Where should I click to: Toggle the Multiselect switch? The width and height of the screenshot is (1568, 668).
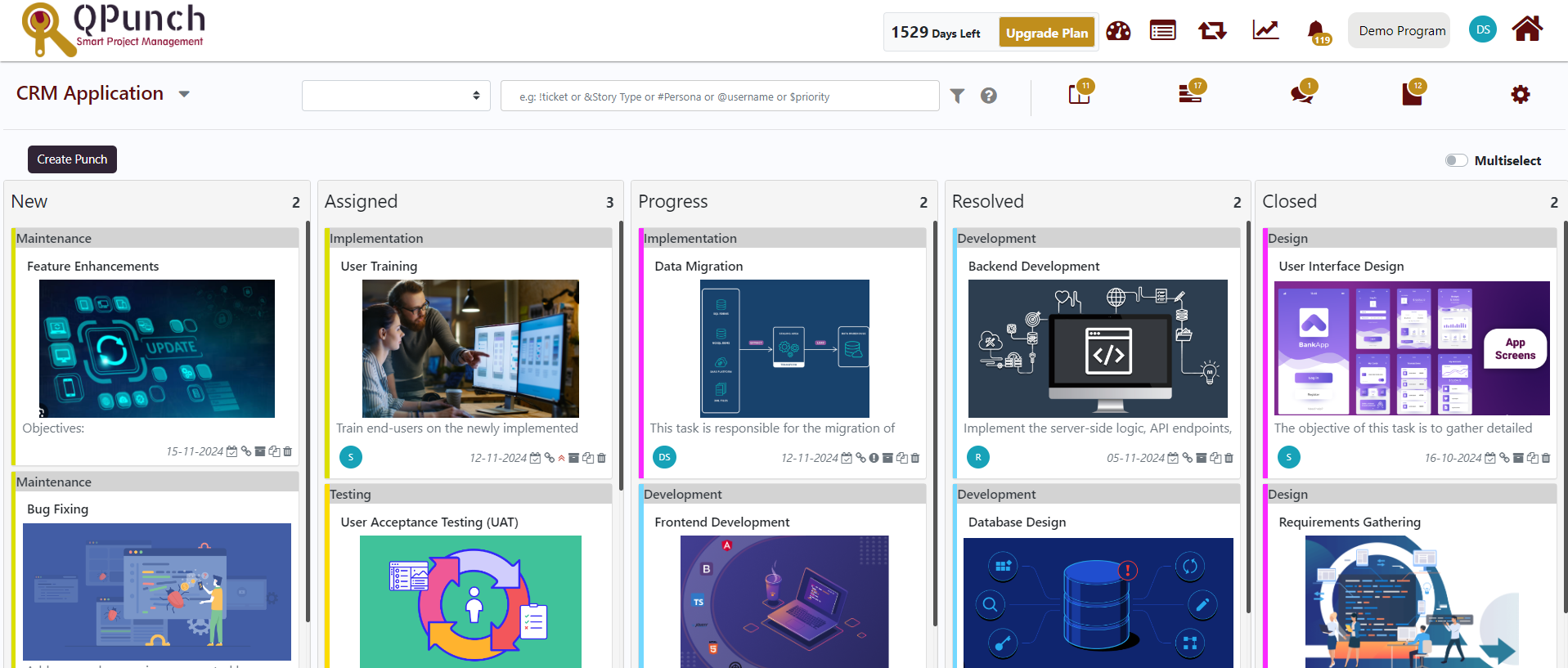click(1456, 160)
